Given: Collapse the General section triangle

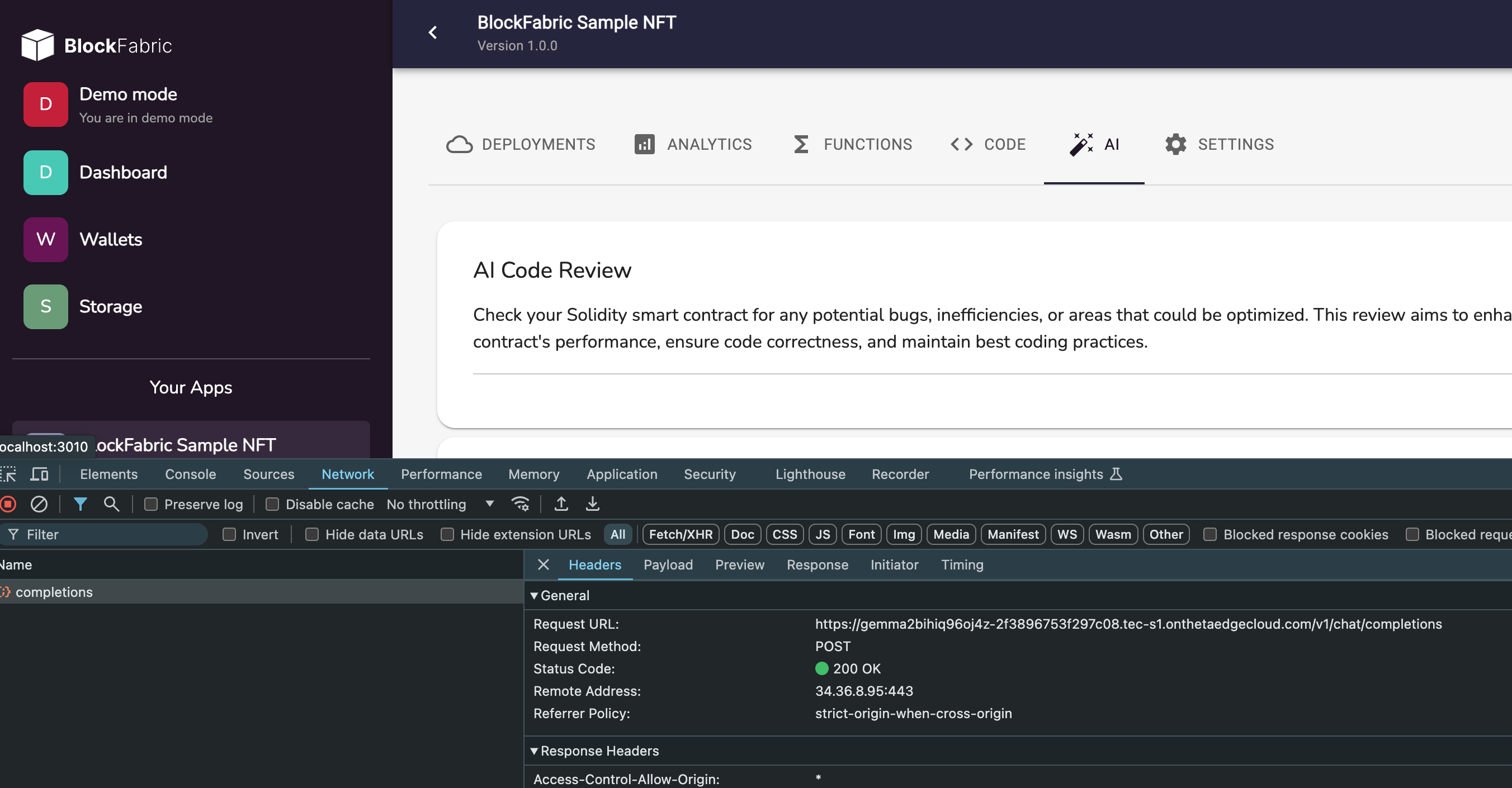Looking at the screenshot, I should 533,596.
